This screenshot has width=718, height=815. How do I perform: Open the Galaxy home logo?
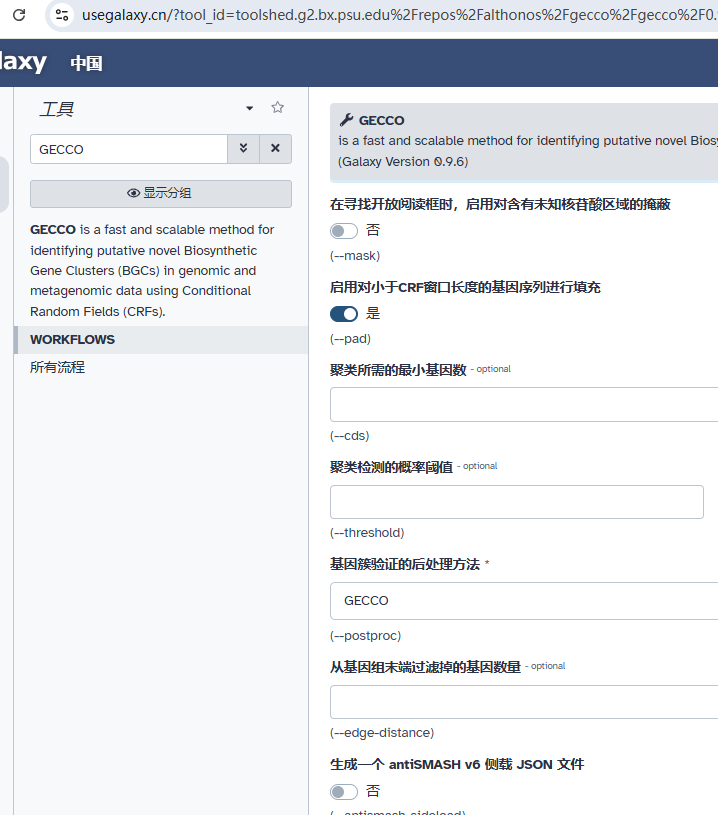[x=23, y=62]
